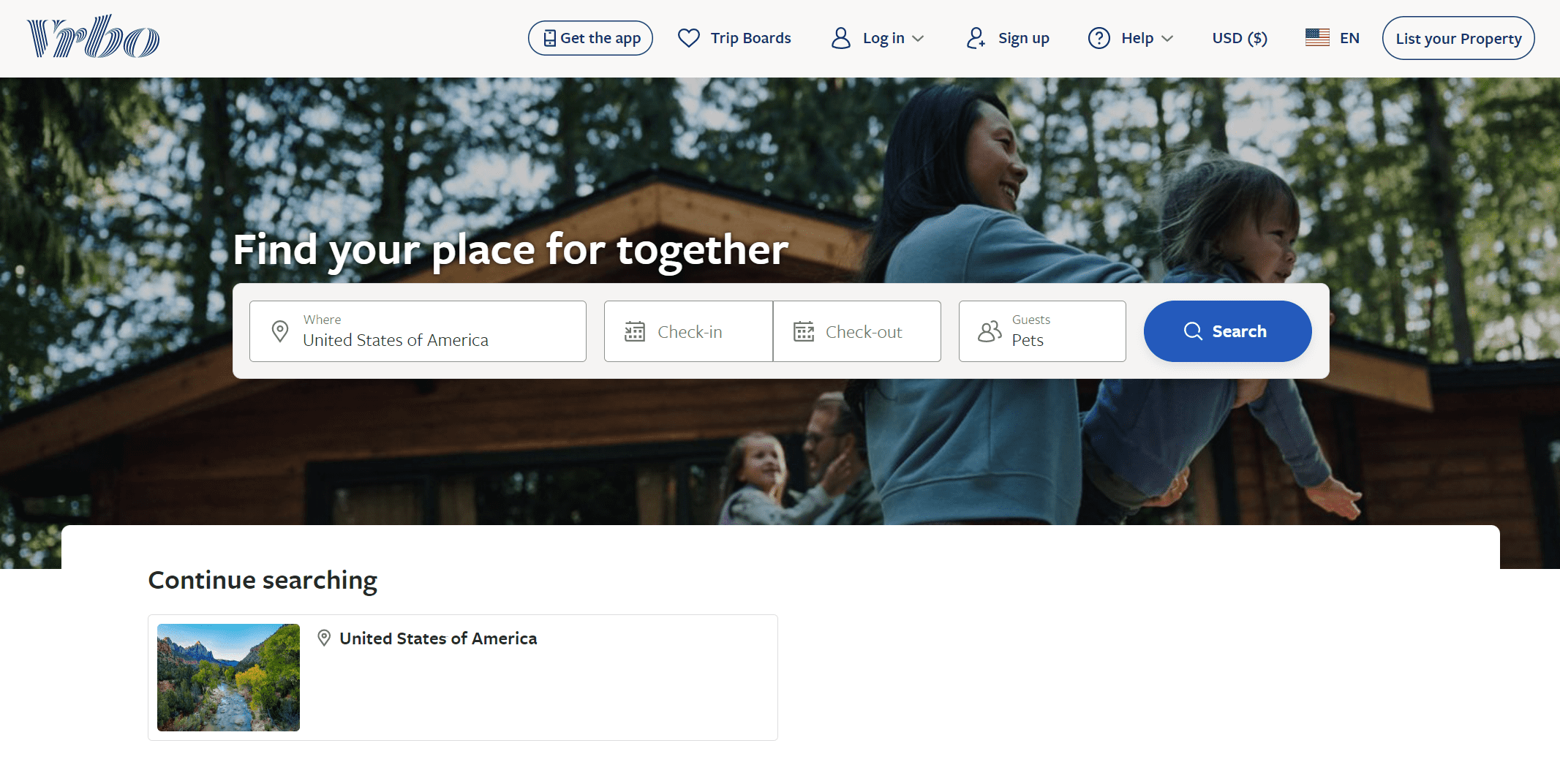Click the Guests people icon
The image size is (1560, 784).
[x=990, y=331]
